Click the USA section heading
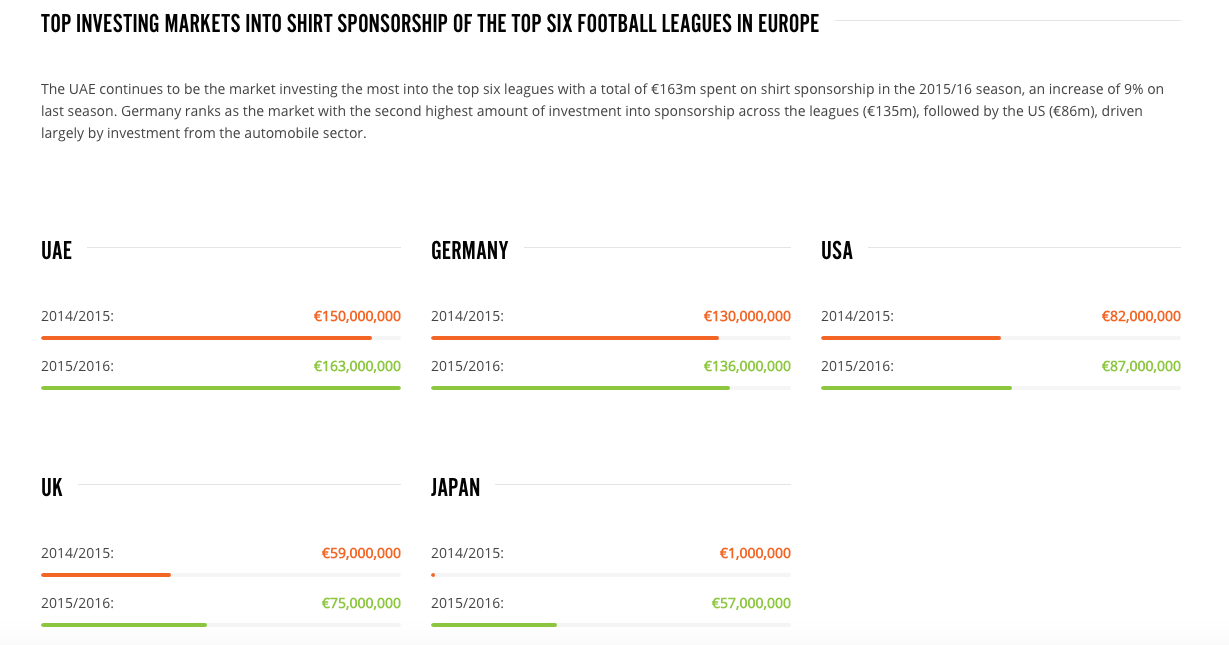The width and height of the screenshot is (1229, 645). click(837, 250)
